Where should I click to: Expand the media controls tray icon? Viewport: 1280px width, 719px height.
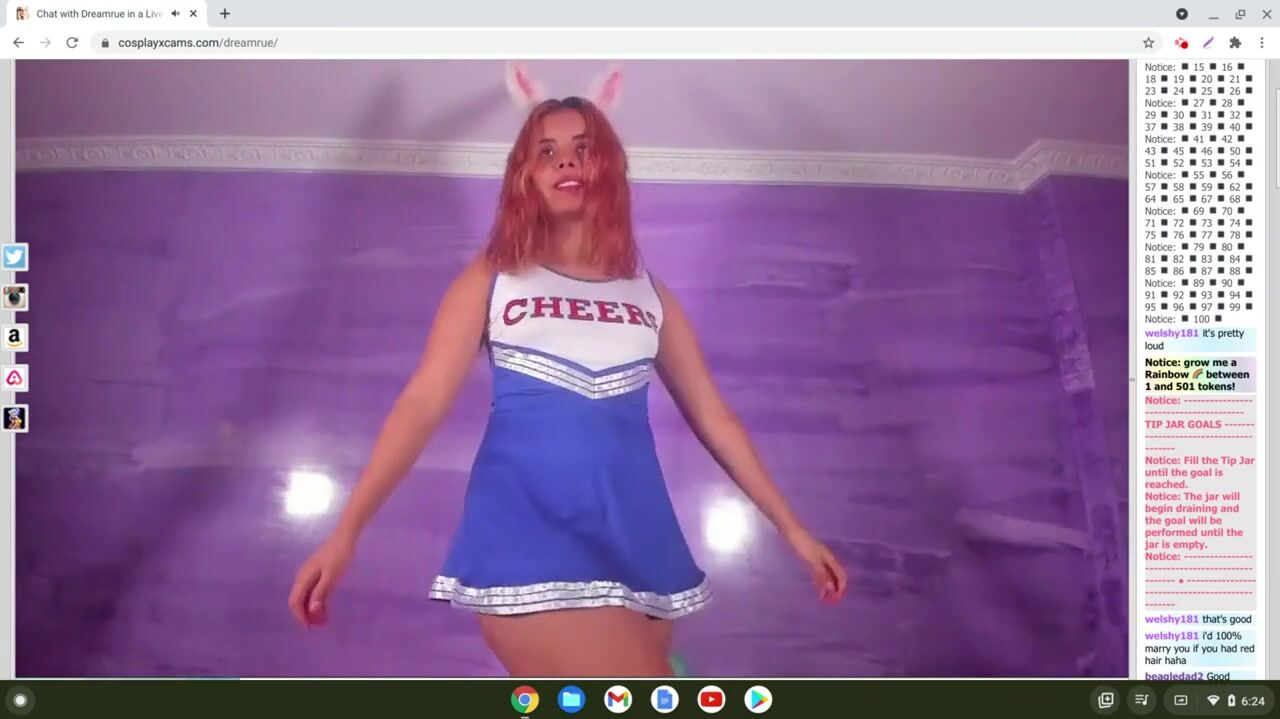tap(1142, 701)
